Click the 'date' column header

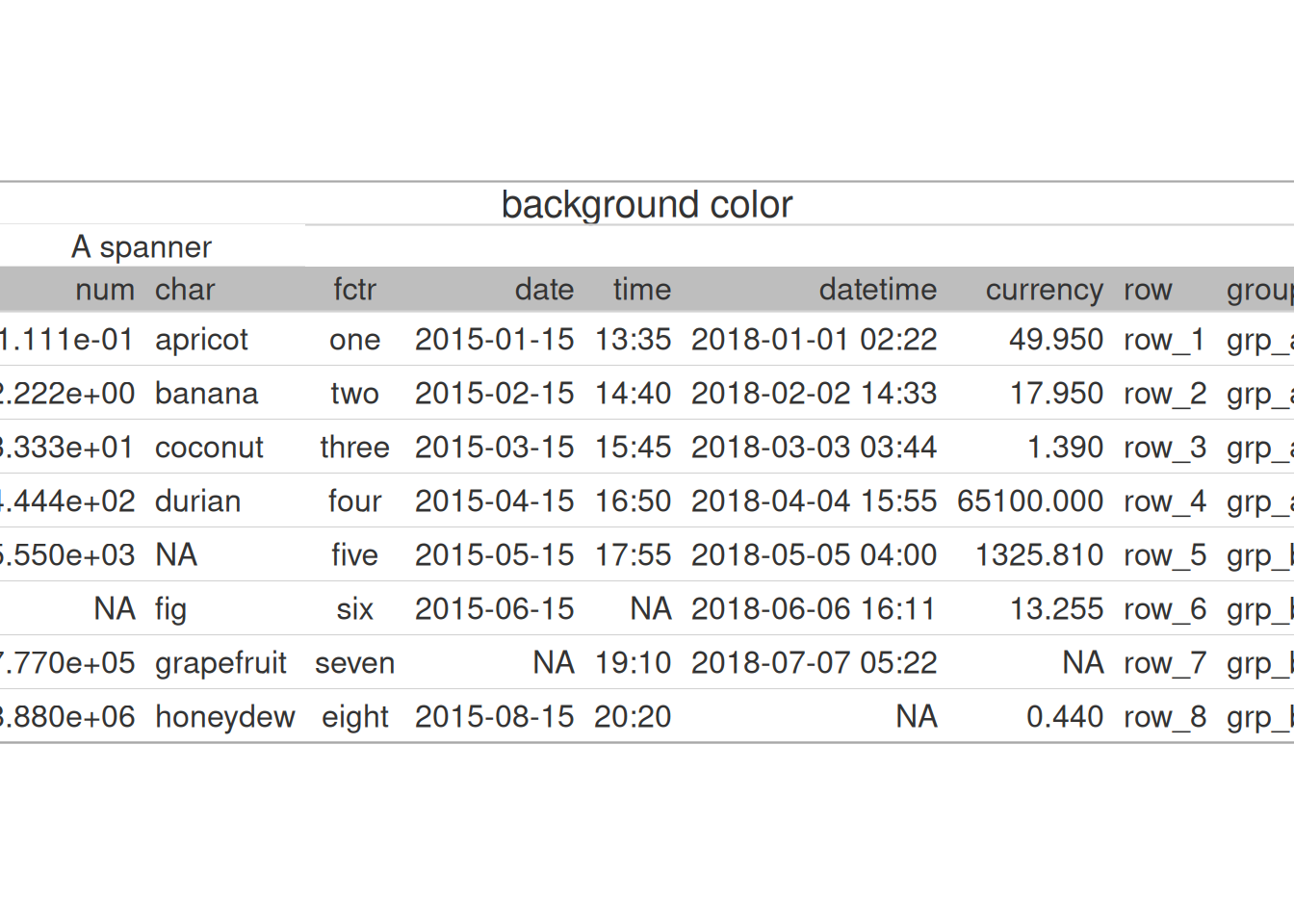[544, 290]
